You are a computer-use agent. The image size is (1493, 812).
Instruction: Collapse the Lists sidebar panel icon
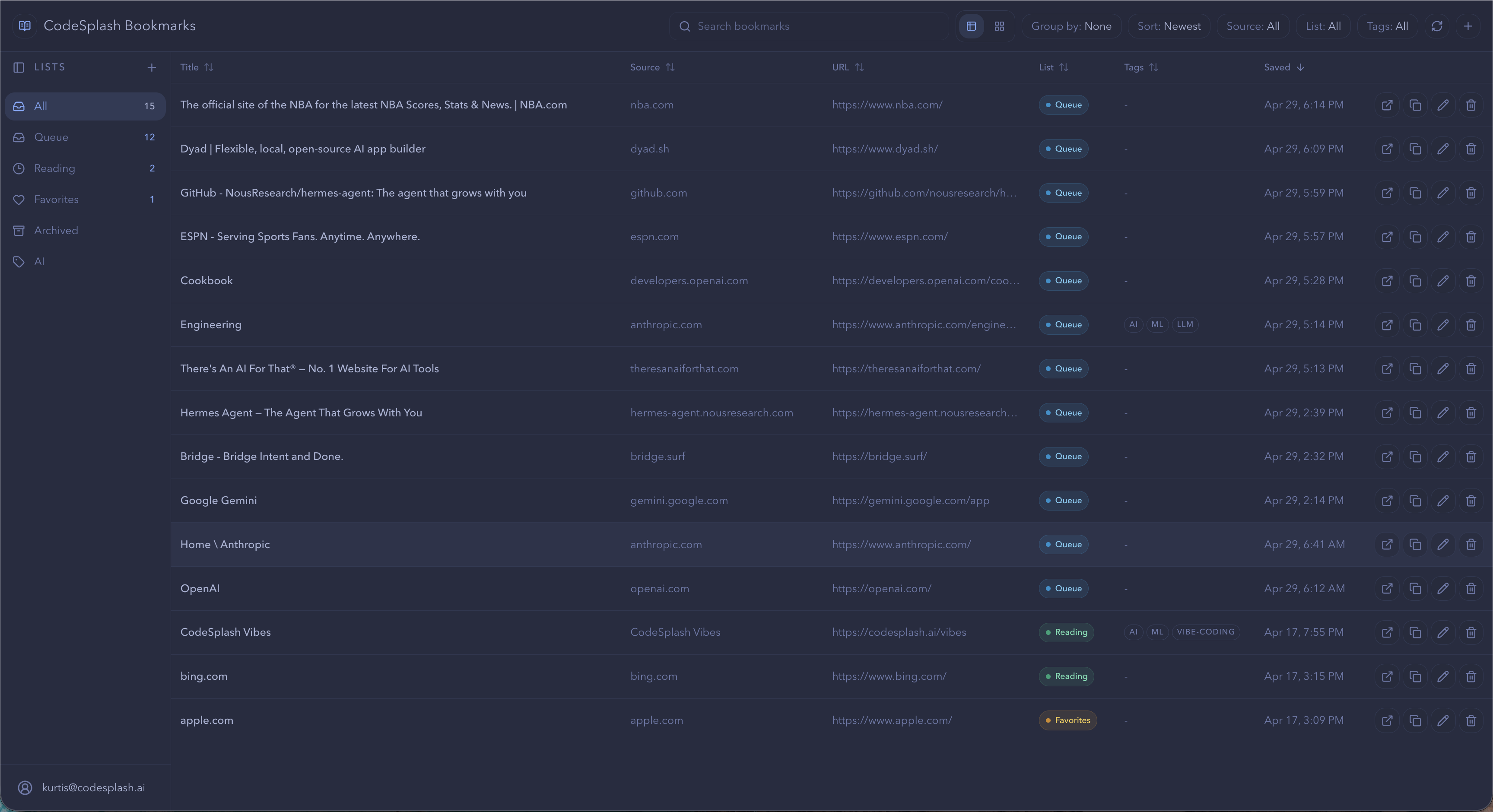(19, 68)
